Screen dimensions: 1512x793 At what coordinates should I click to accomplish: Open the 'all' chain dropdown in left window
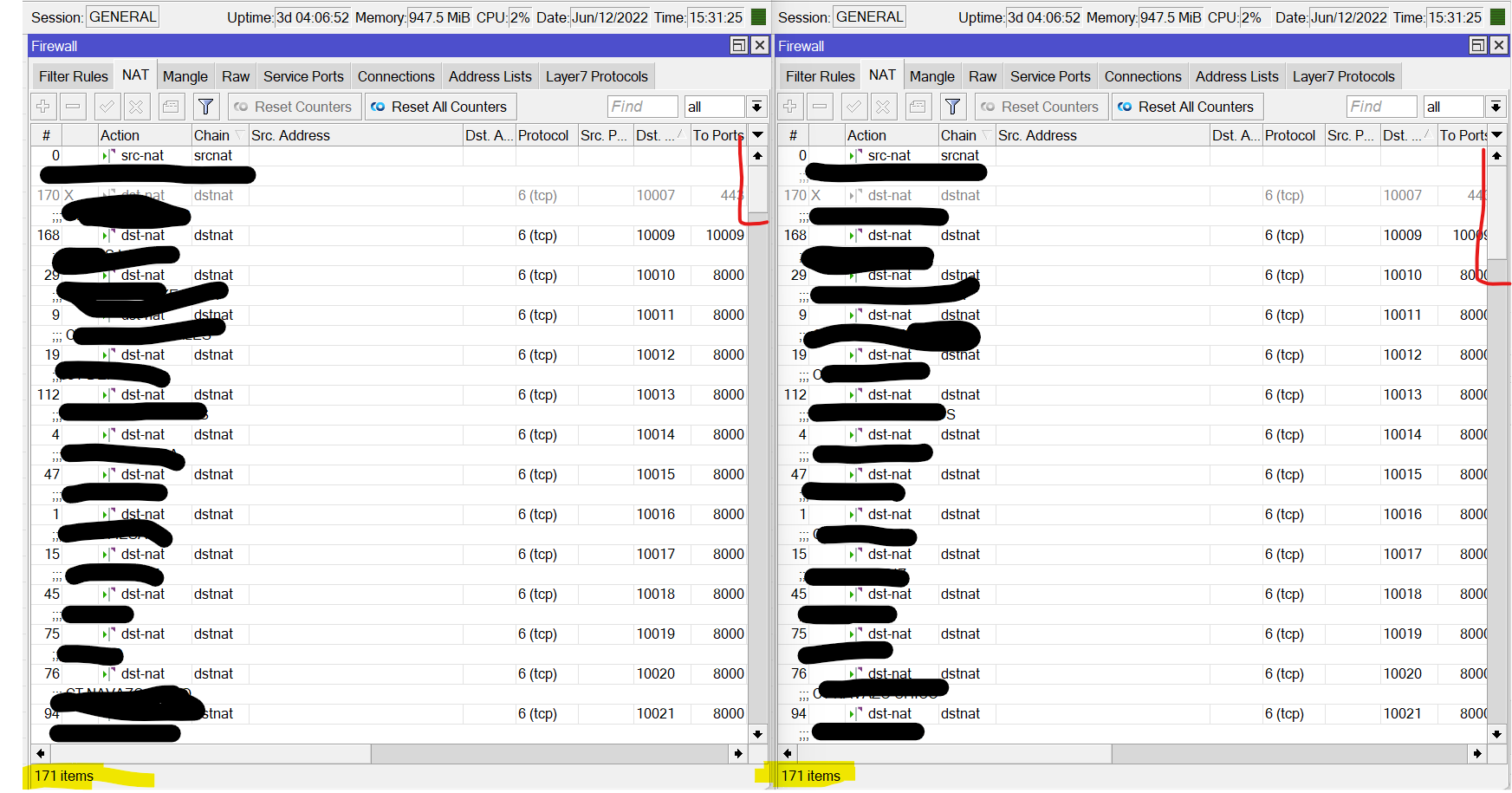click(x=756, y=107)
